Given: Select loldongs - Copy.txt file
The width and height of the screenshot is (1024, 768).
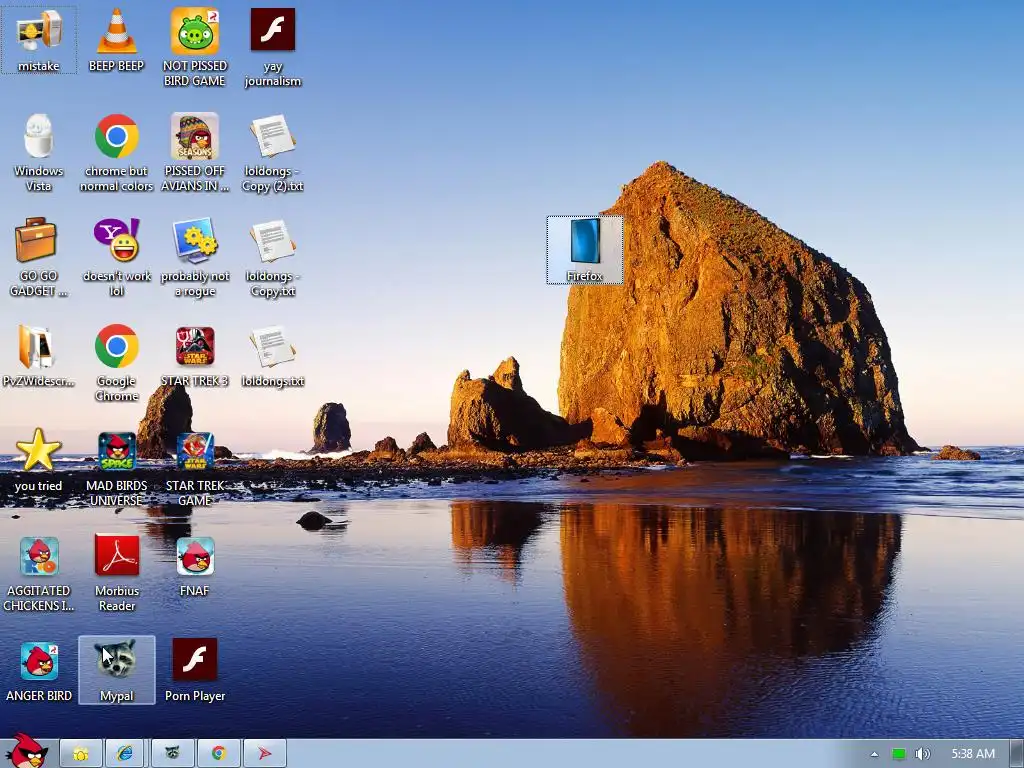Looking at the screenshot, I should click(x=273, y=257).
